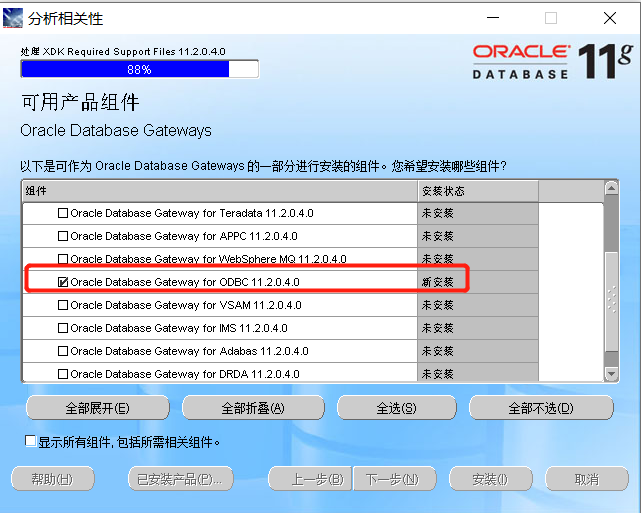Select all components with 全选(S)

coord(397,408)
